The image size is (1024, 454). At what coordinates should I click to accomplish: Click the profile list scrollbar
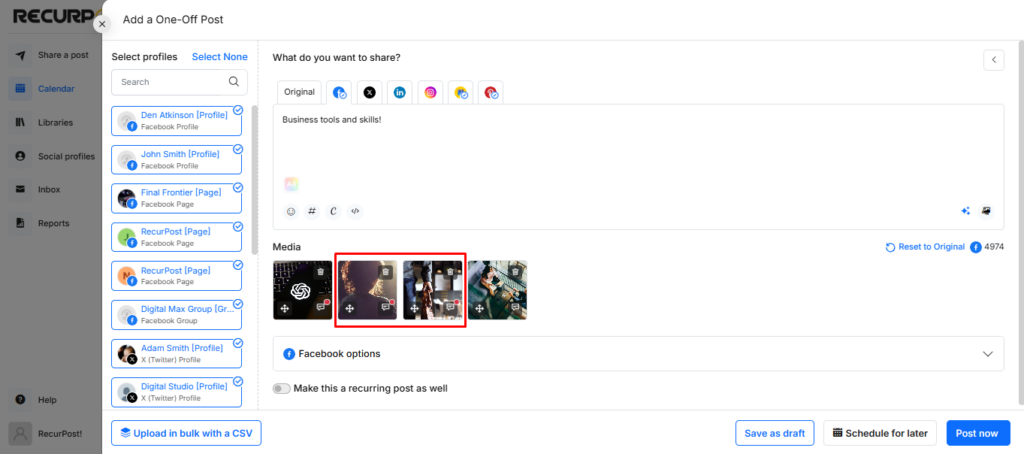point(254,180)
